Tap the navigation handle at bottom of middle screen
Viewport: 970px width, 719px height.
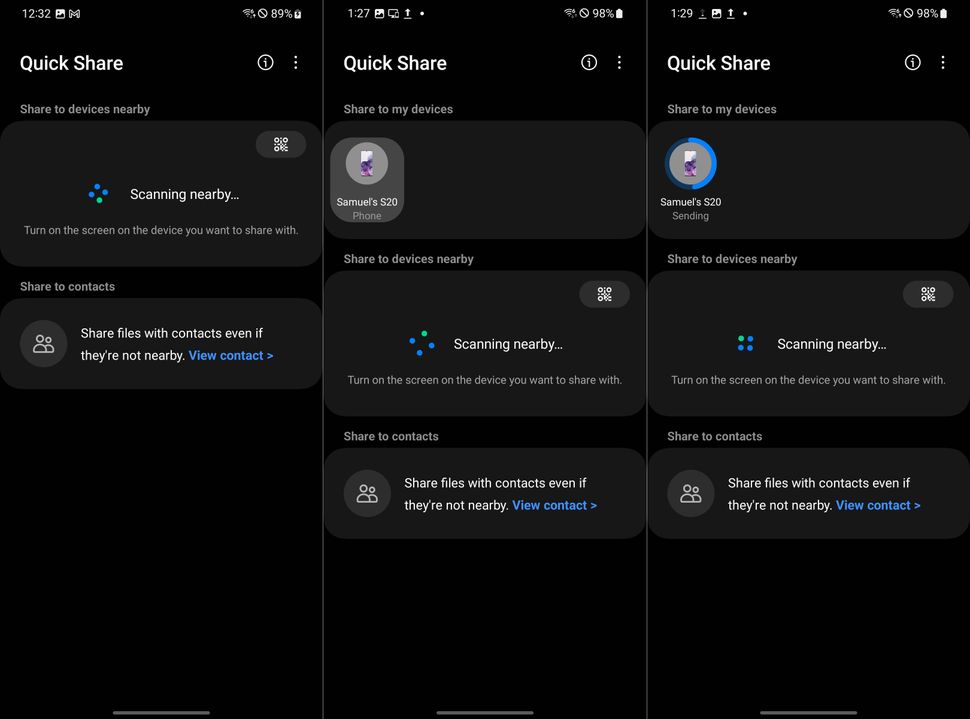[484, 712]
